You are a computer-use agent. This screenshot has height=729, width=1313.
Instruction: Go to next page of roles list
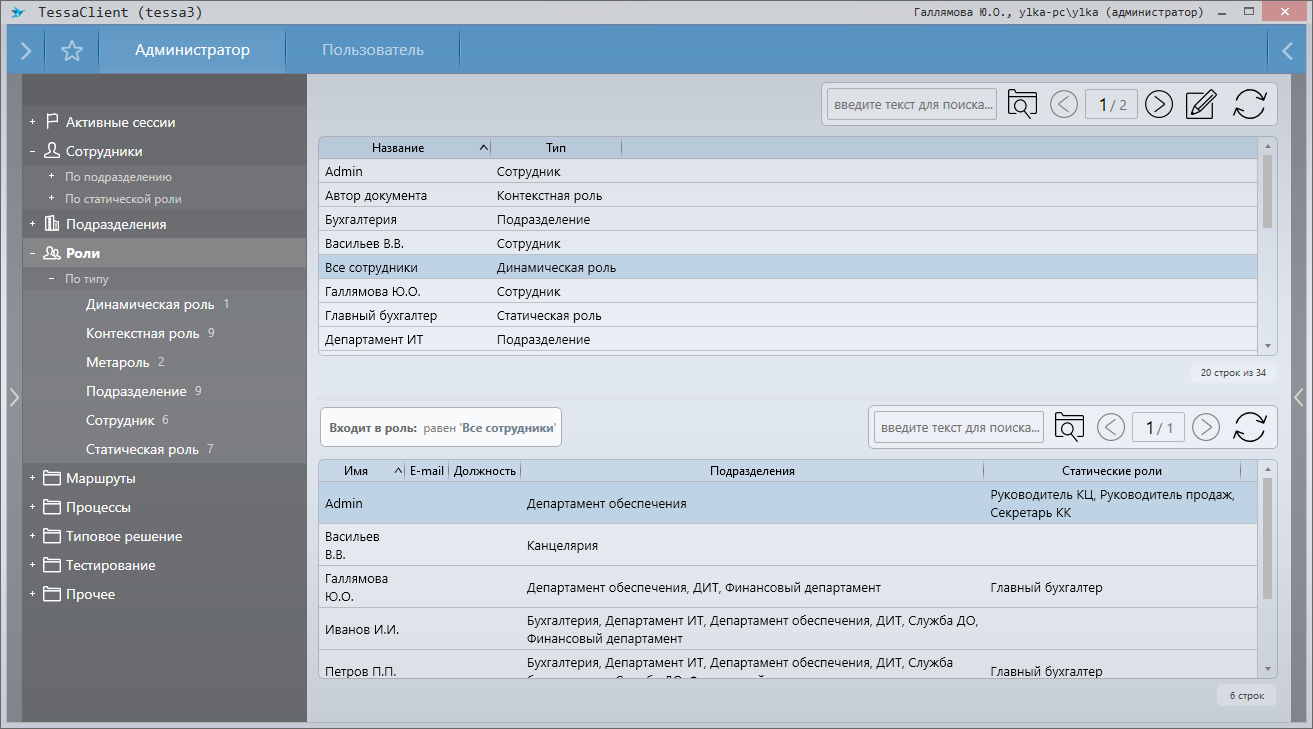point(1158,104)
